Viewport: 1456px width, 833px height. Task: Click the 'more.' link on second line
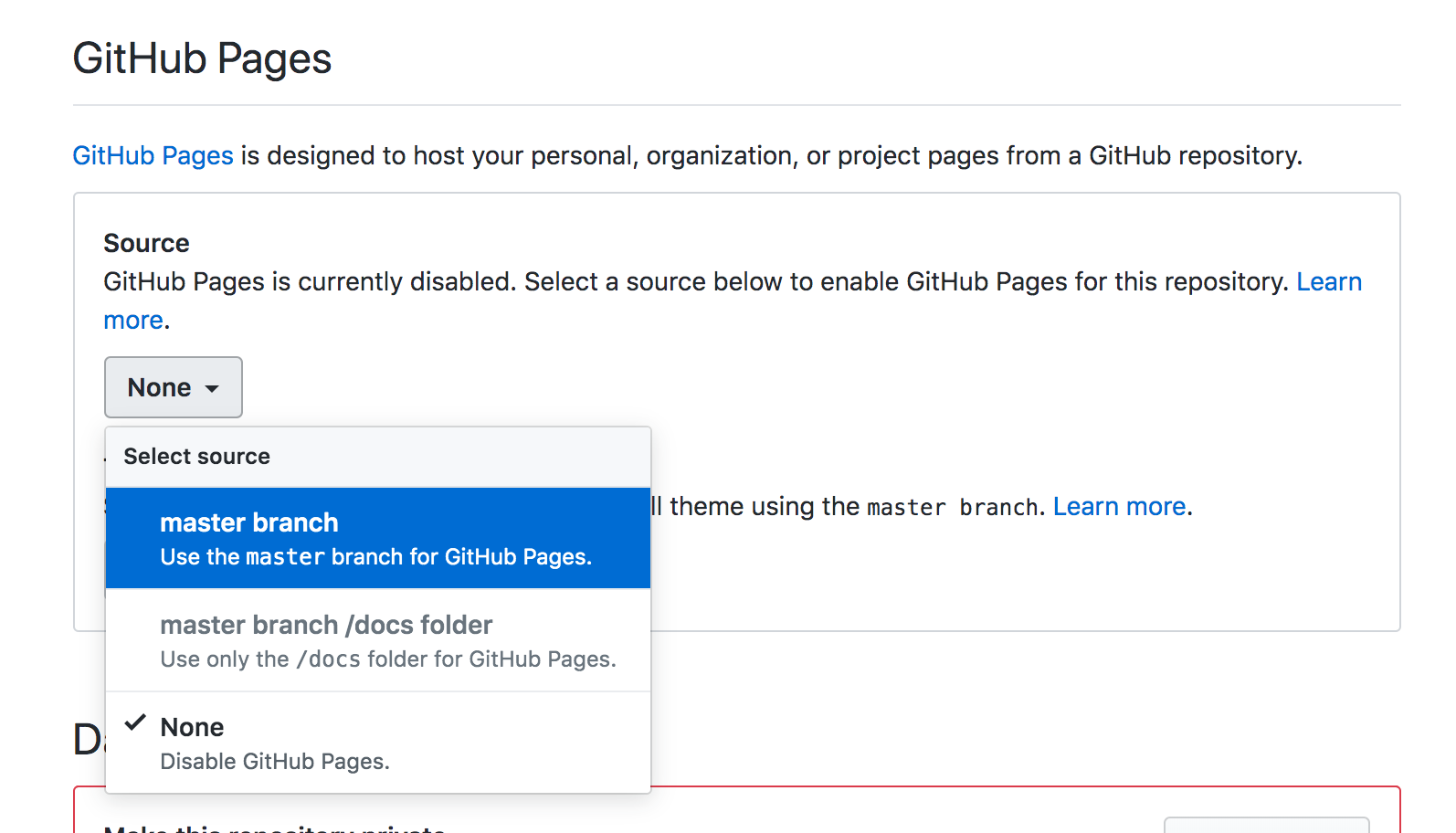coord(133,321)
